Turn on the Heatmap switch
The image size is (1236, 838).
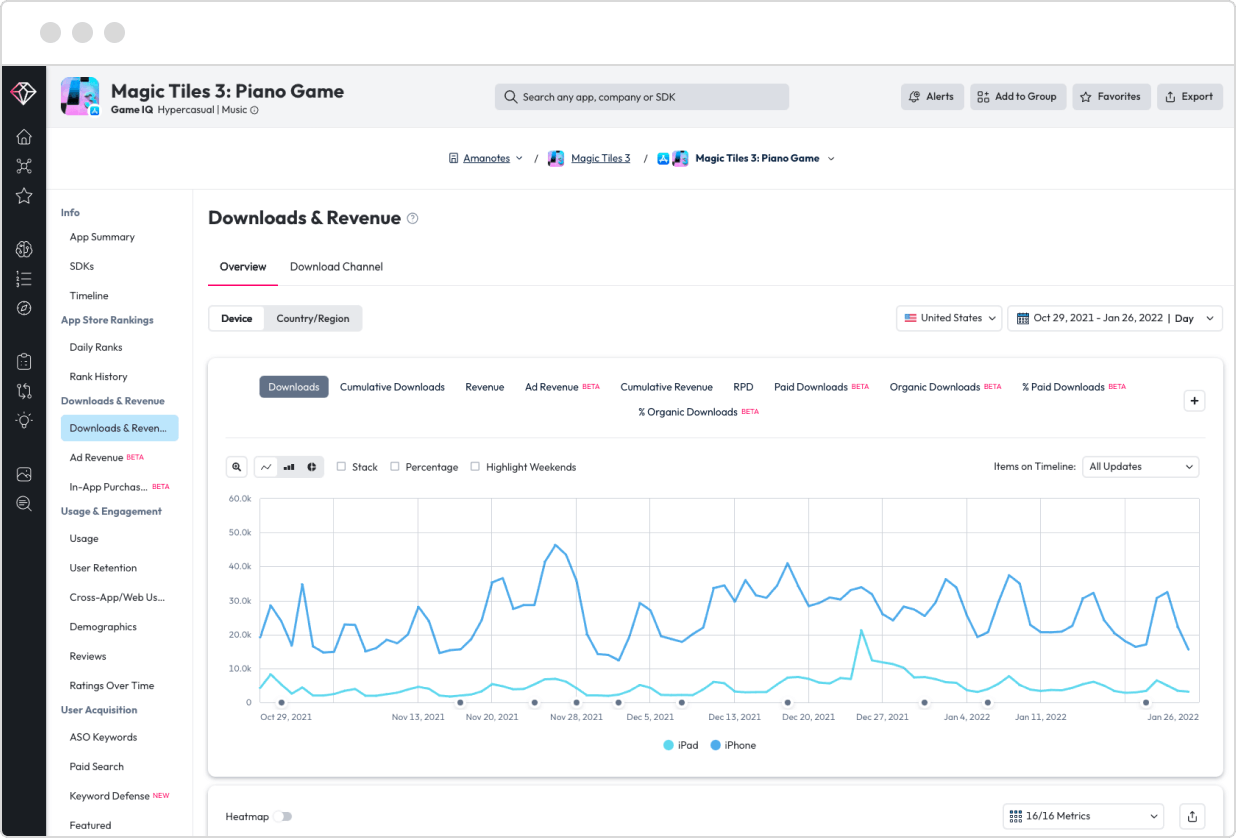[x=285, y=816]
